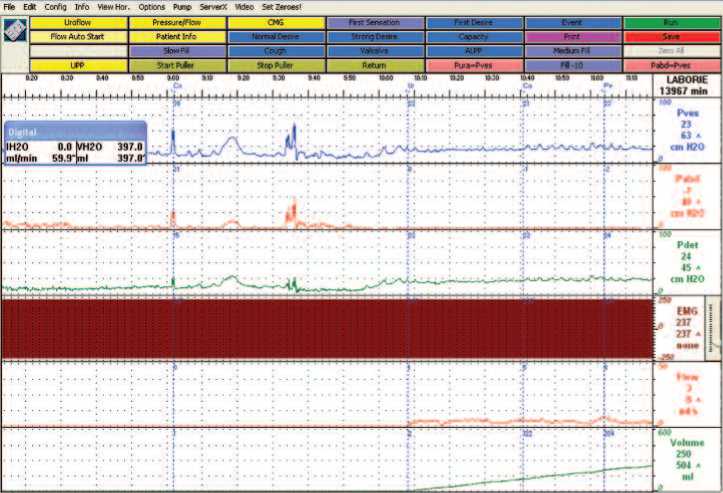Click the Cu event marker at 9:00
723x493 pixels.
(177, 86)
